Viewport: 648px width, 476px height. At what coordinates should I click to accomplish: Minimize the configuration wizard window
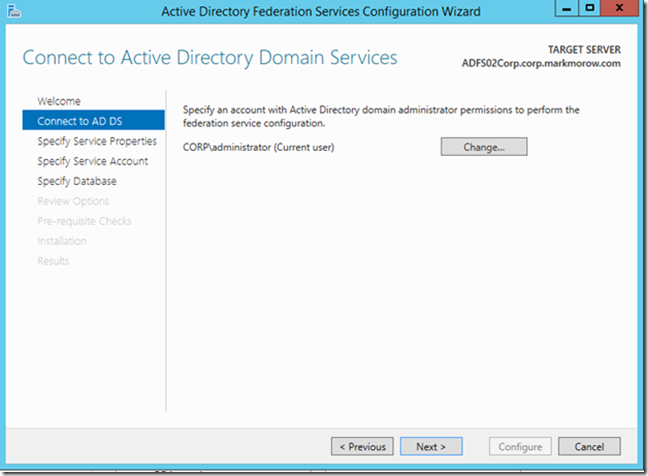(x=567, y=8)
